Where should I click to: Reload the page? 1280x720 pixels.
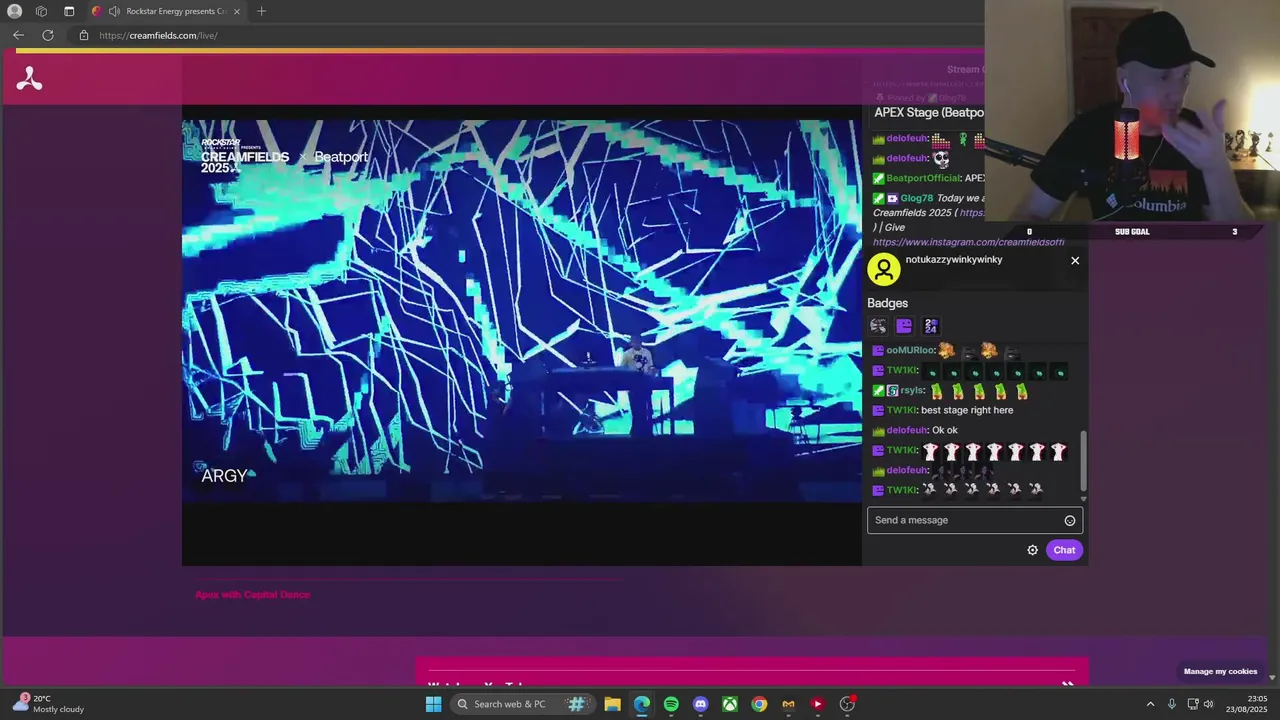click(x=47, y=35)
